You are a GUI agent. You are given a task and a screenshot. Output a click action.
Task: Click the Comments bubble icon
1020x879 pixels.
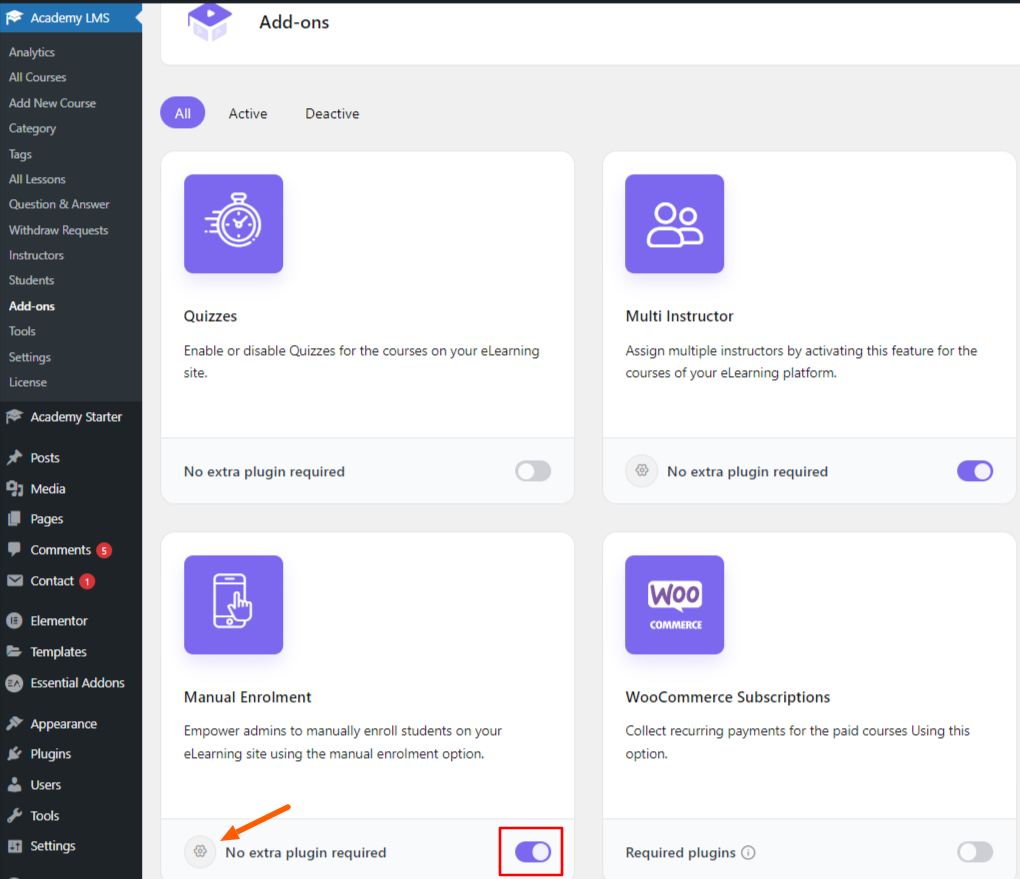tap(14, 549)
